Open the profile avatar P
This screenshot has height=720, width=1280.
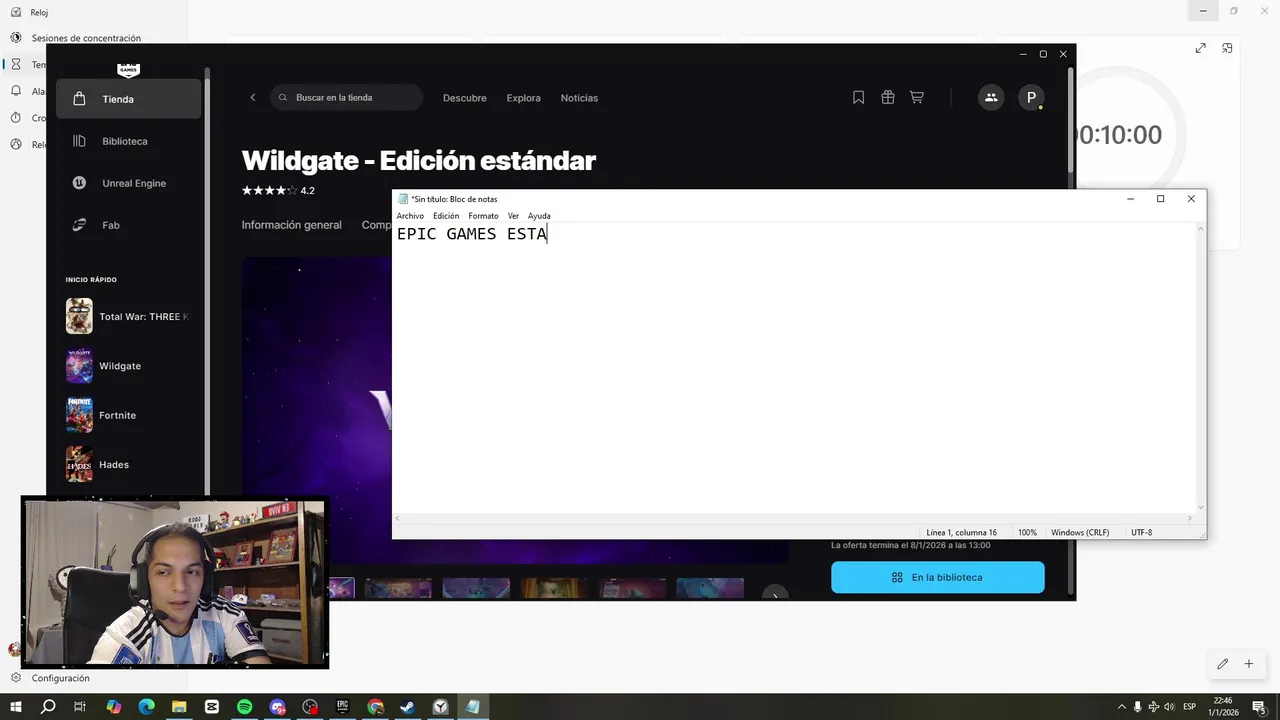click(x=1031, y=97)
